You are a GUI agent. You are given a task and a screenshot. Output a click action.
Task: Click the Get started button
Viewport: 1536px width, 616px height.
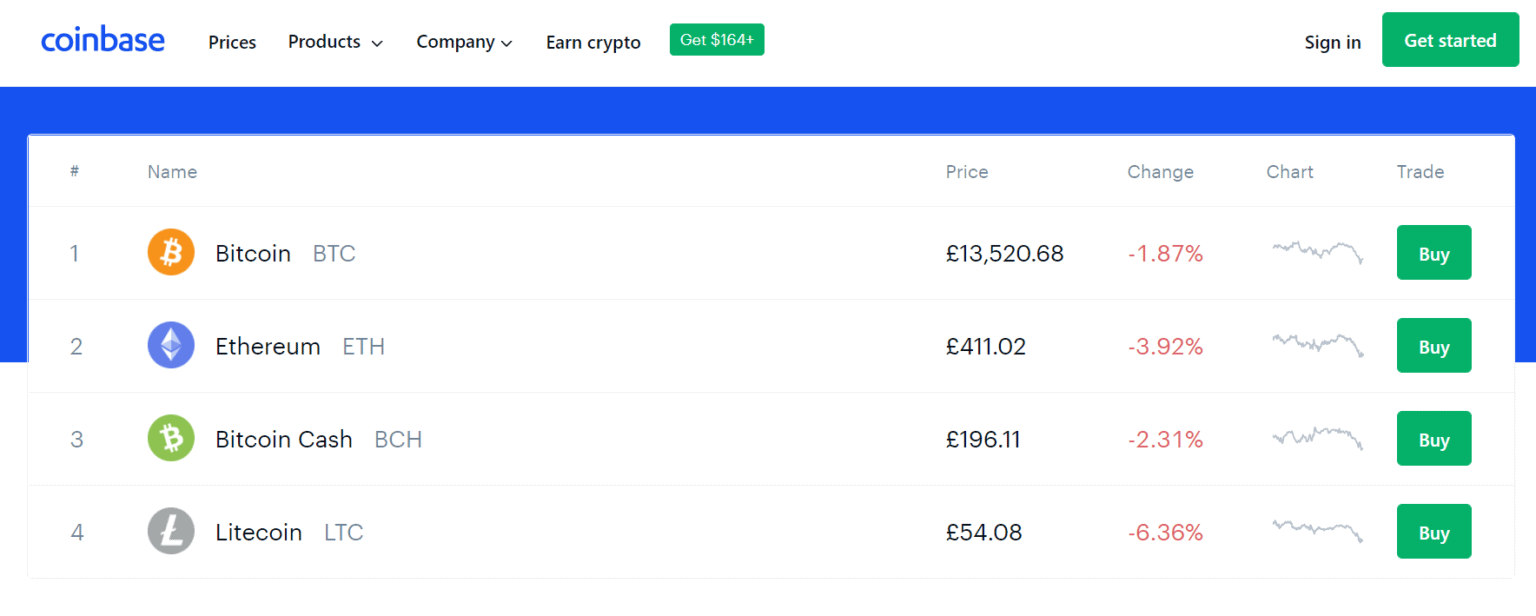[1450, 39]
